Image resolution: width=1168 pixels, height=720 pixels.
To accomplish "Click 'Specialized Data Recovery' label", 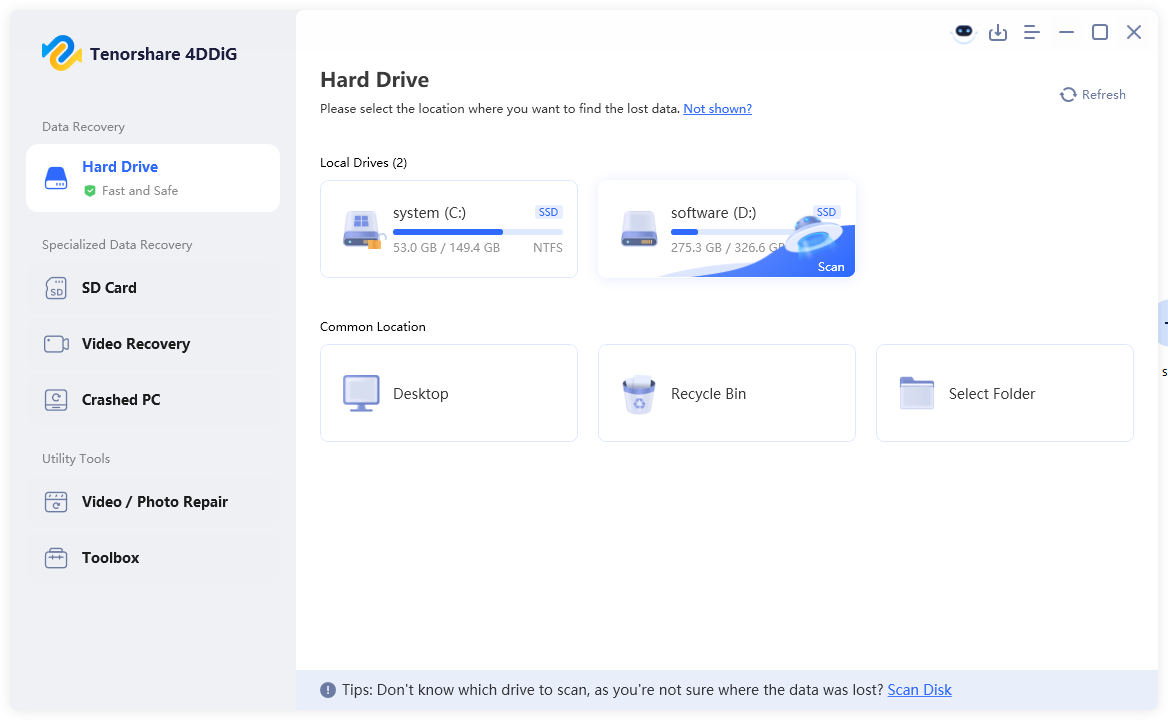I will (x=117, y=245).
